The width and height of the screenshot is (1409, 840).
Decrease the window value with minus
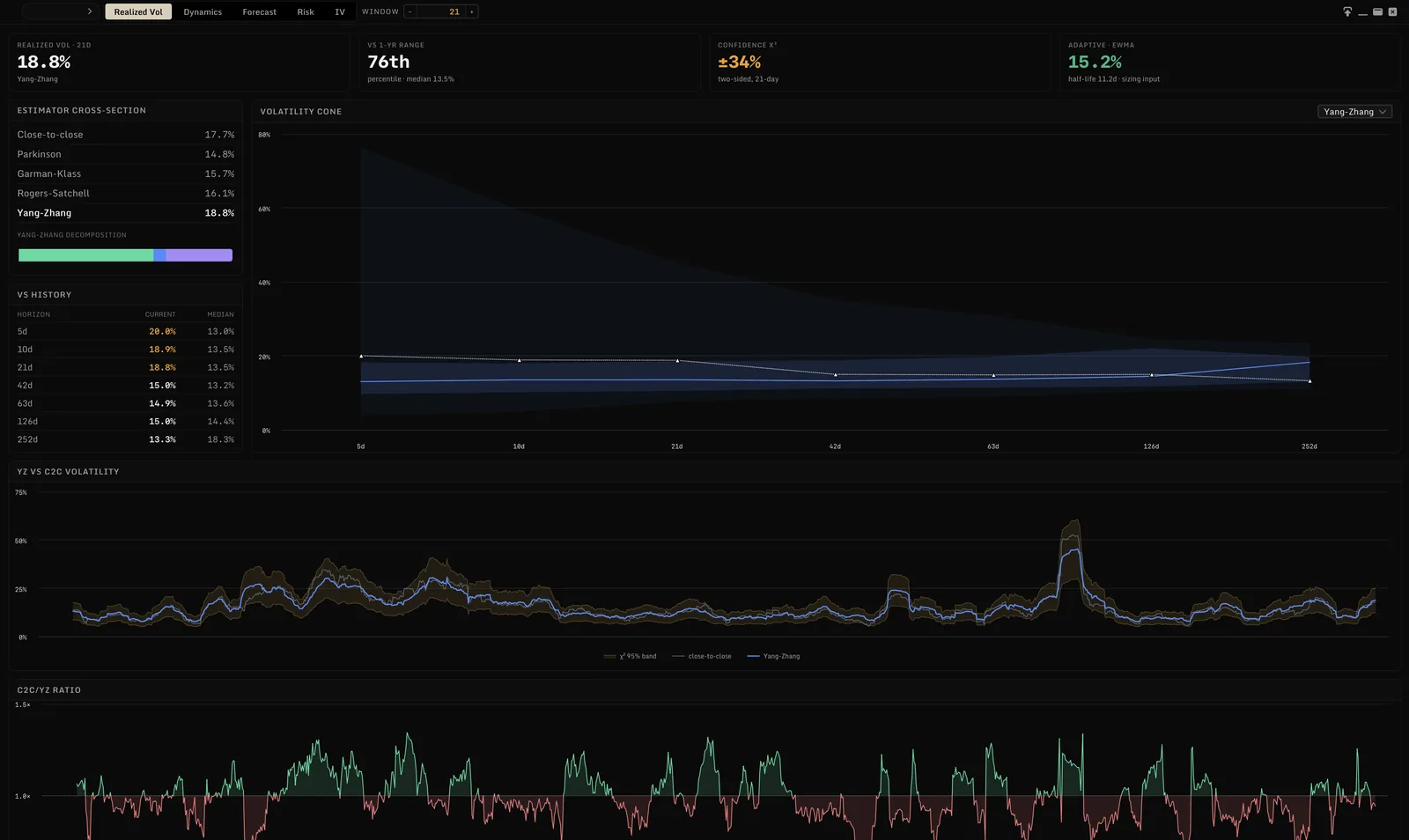pyautogui.click(x=409, y=11)
